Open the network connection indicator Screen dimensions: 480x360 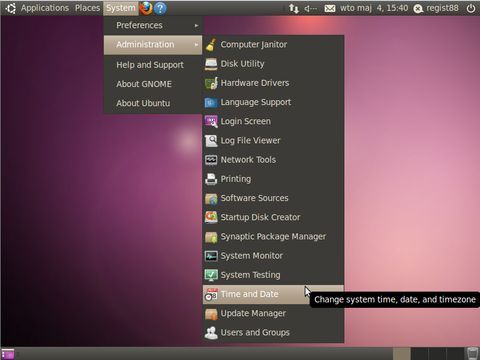294,8
